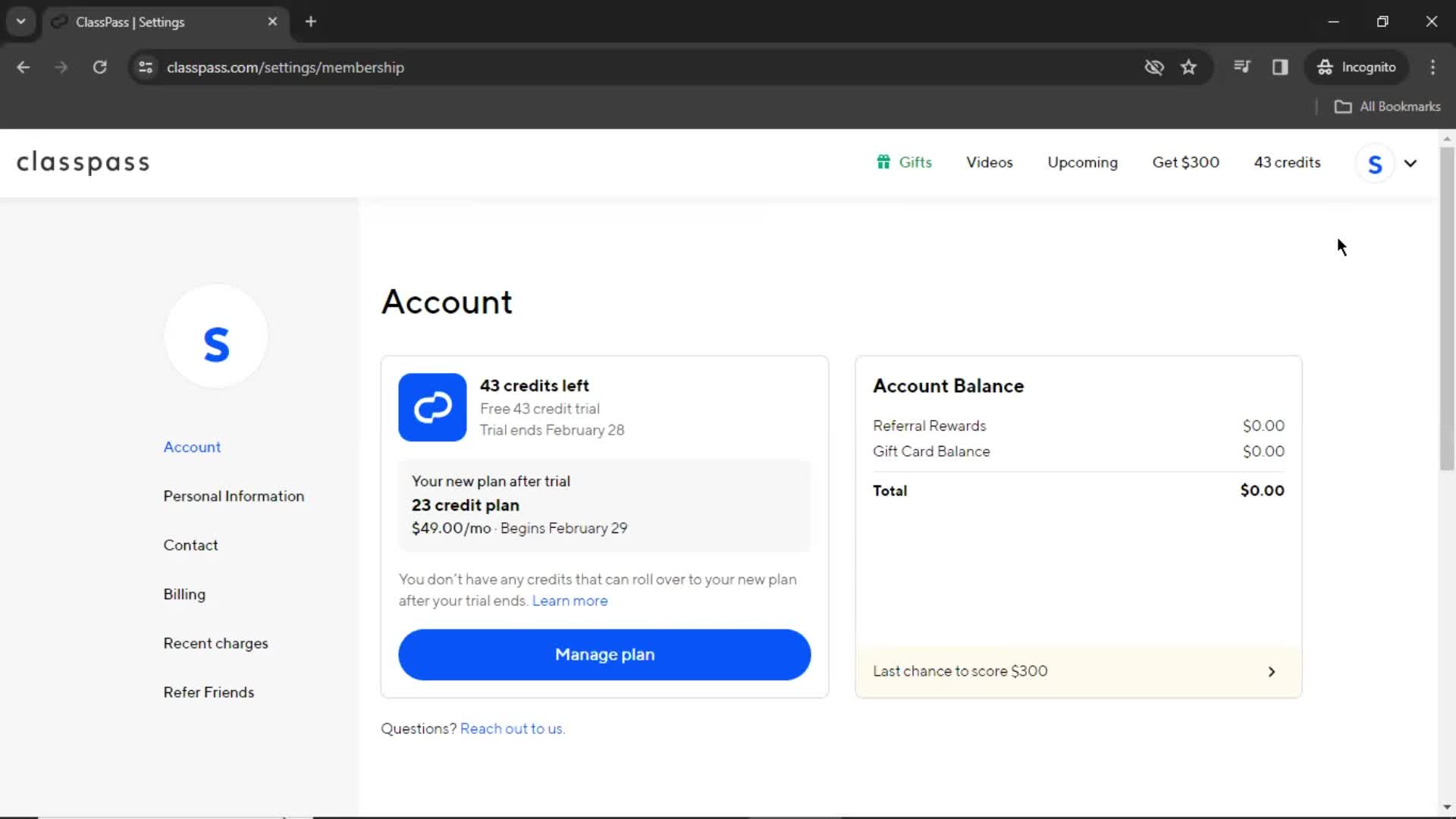The image size is (1456, 819).
Task: Open Personal Information in the sidebar
Action: (x=234, y=497)
